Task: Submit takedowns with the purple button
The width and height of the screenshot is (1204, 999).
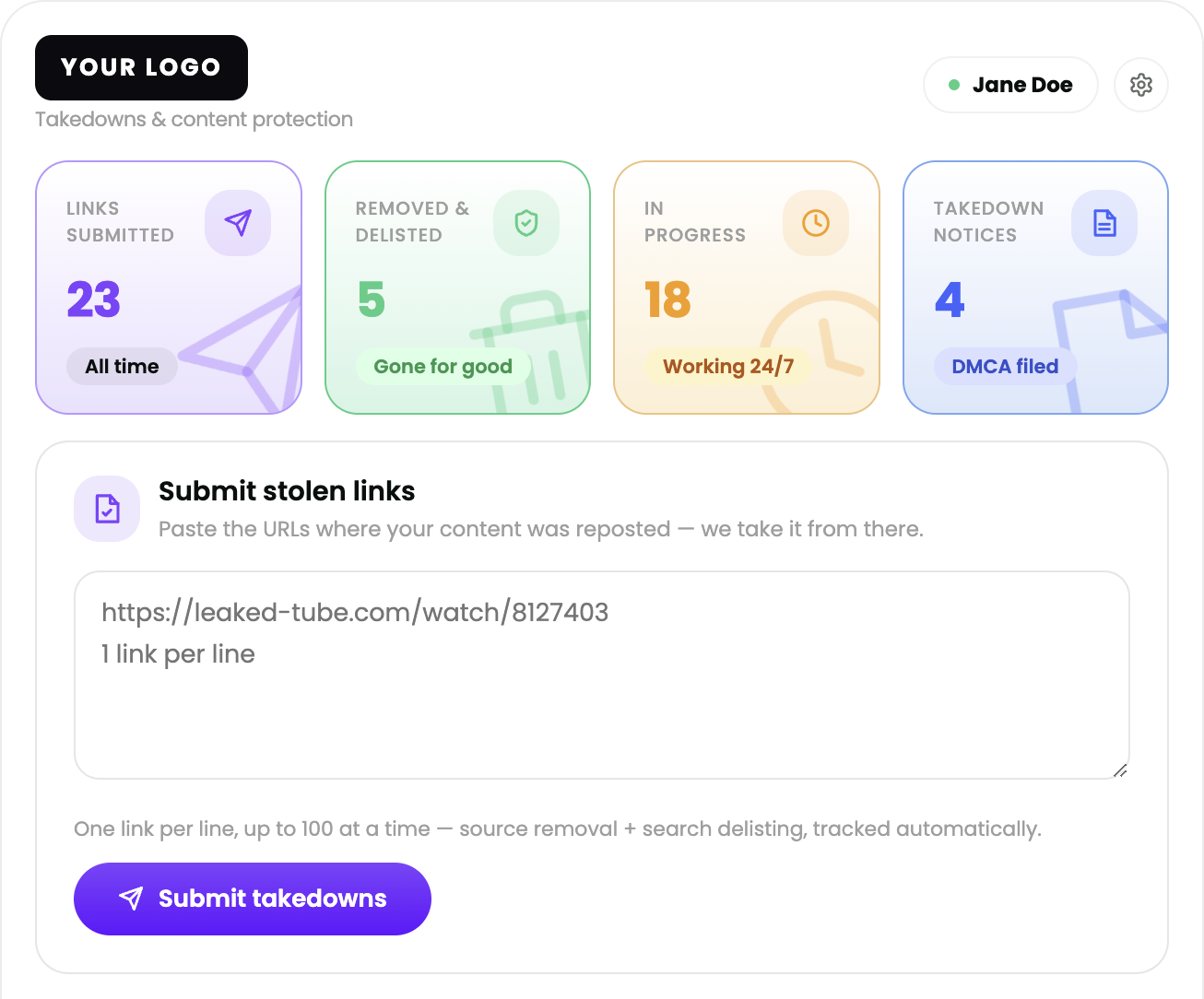Action: [x=253, y=899]
